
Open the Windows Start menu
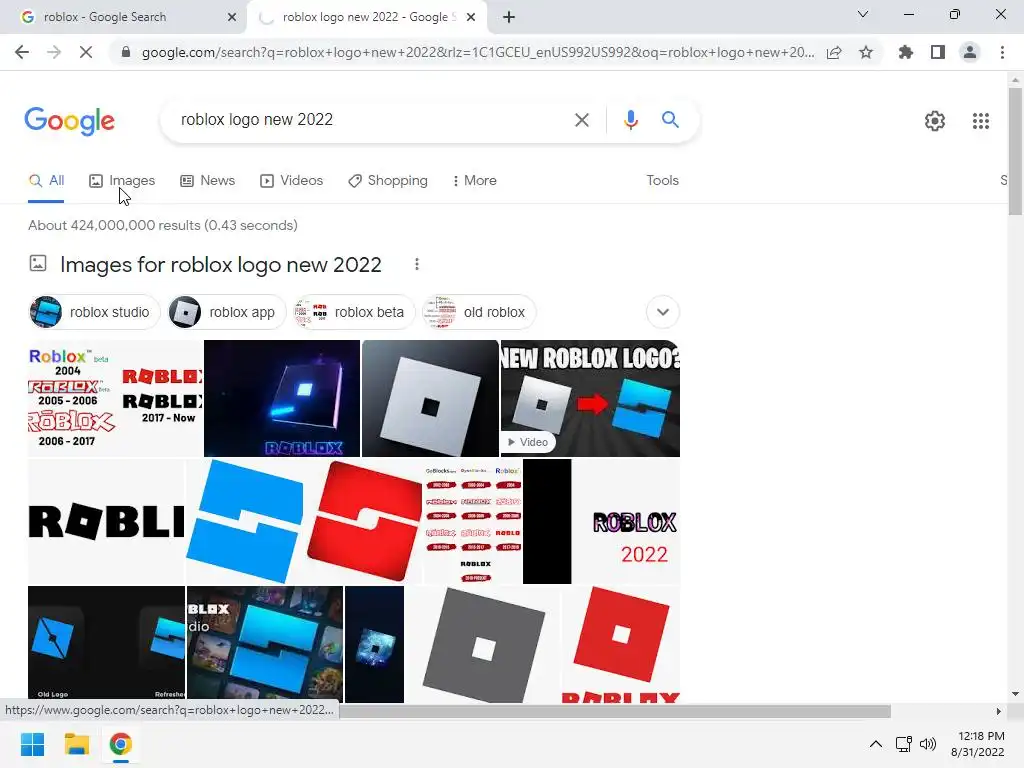point(33,744)
